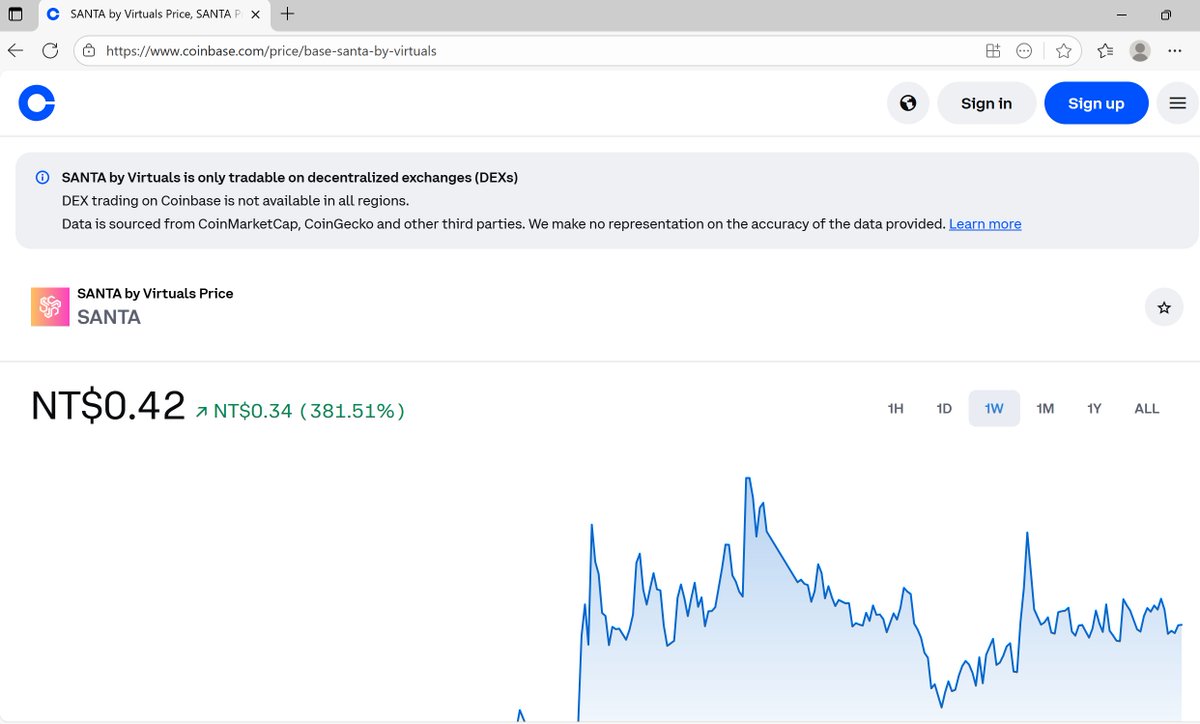Select the 1W chart range
1200x724 pixels.
(x=994, y=408)
